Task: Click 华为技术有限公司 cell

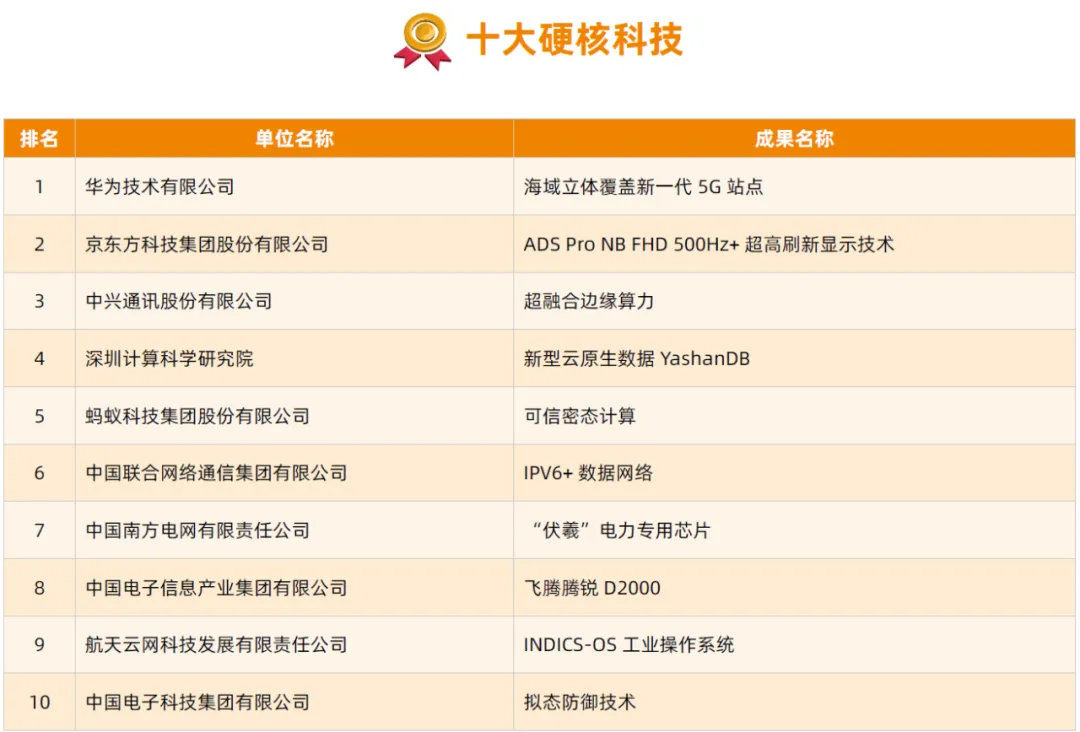Action: coord(294,186)
